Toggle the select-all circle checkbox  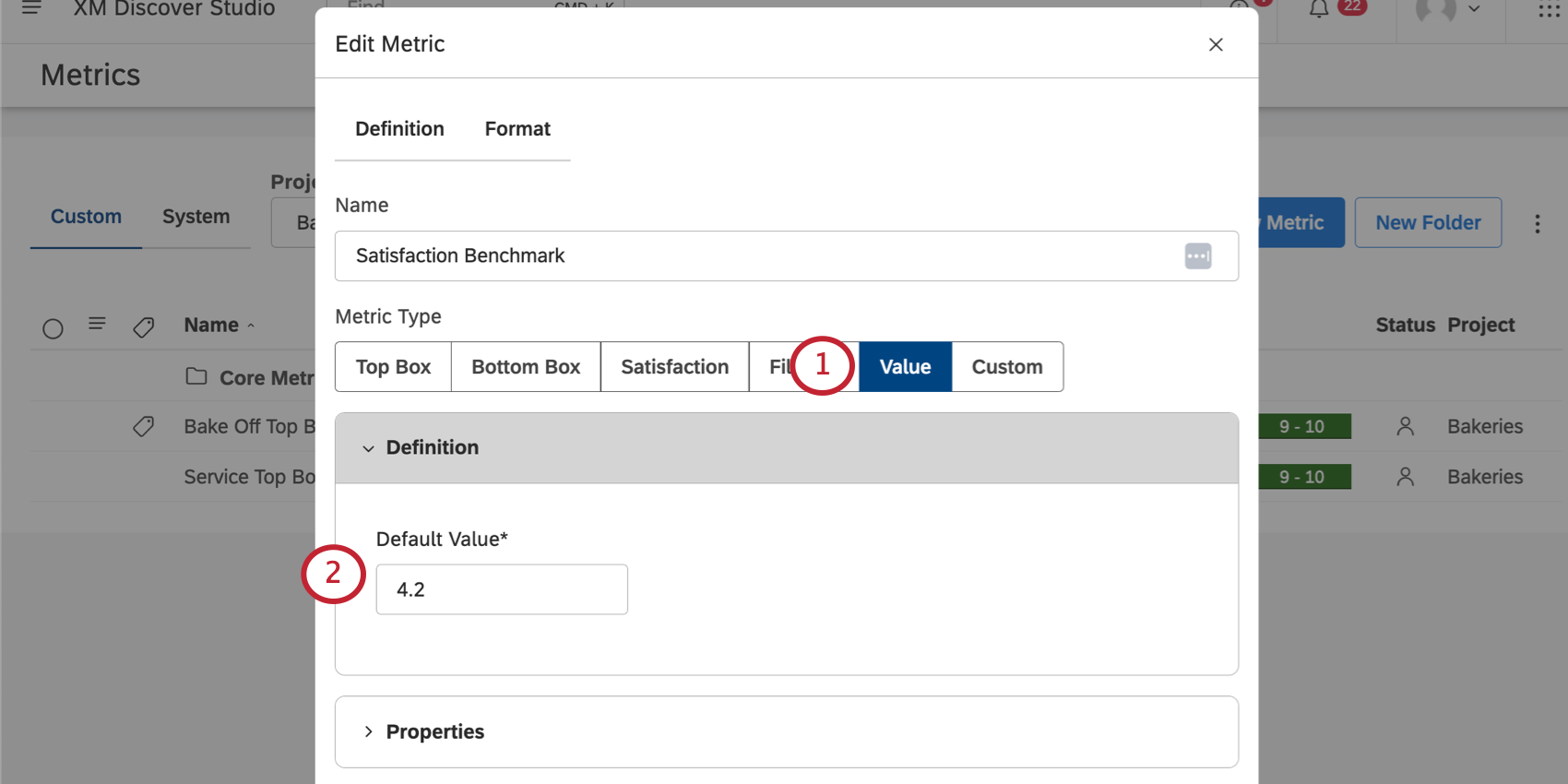tap(53, 328)
